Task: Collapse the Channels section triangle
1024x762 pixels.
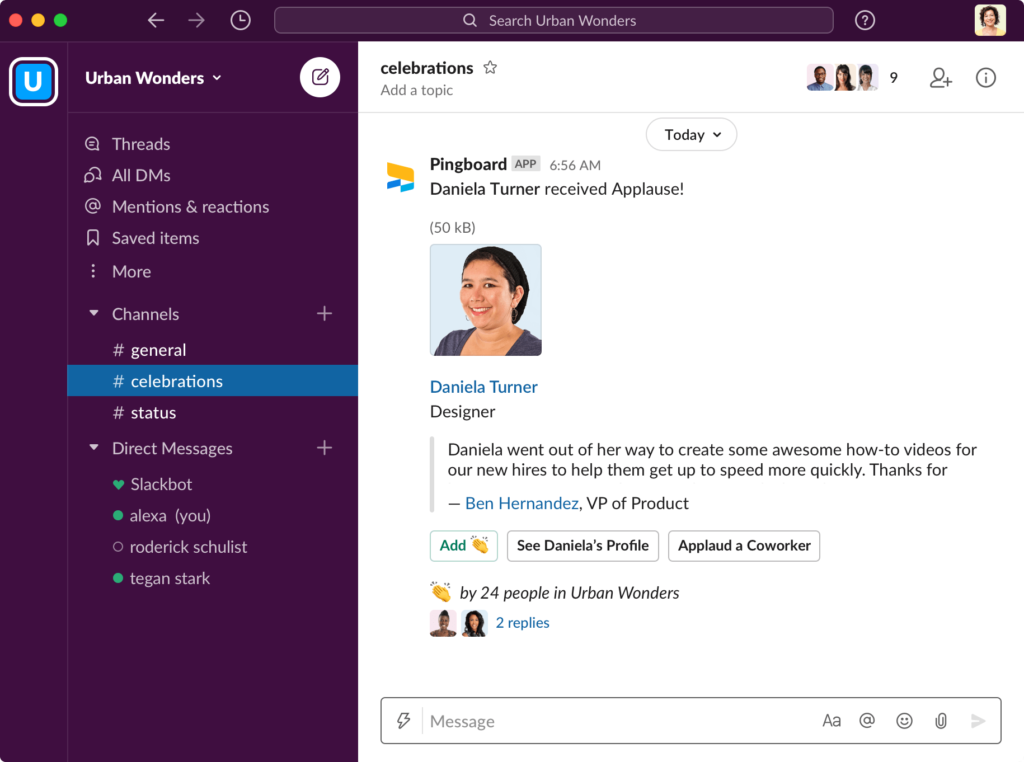Action: [94, 313]
